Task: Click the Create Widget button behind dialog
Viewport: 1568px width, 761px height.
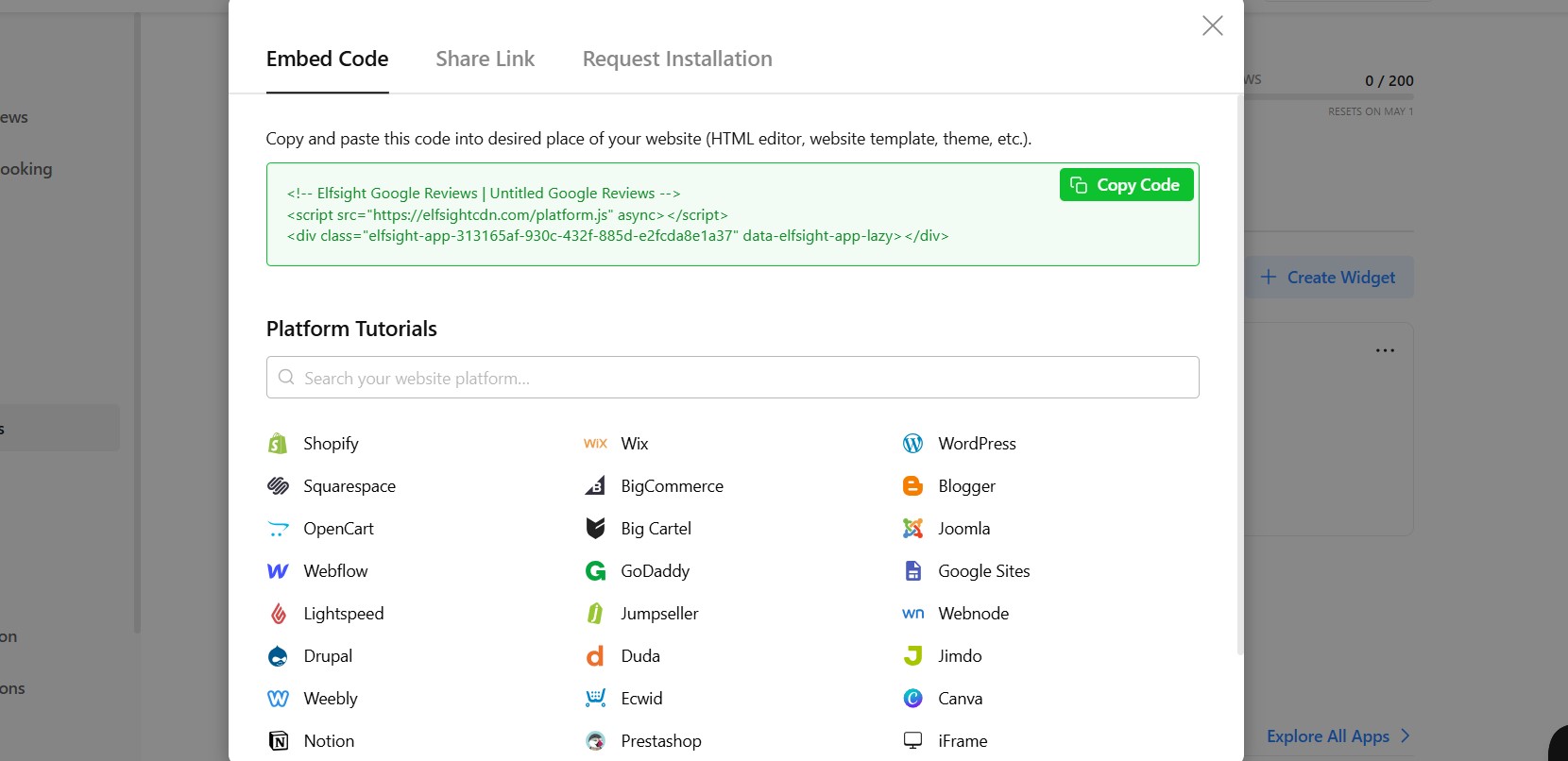Action: click(x=1328, y=278)
